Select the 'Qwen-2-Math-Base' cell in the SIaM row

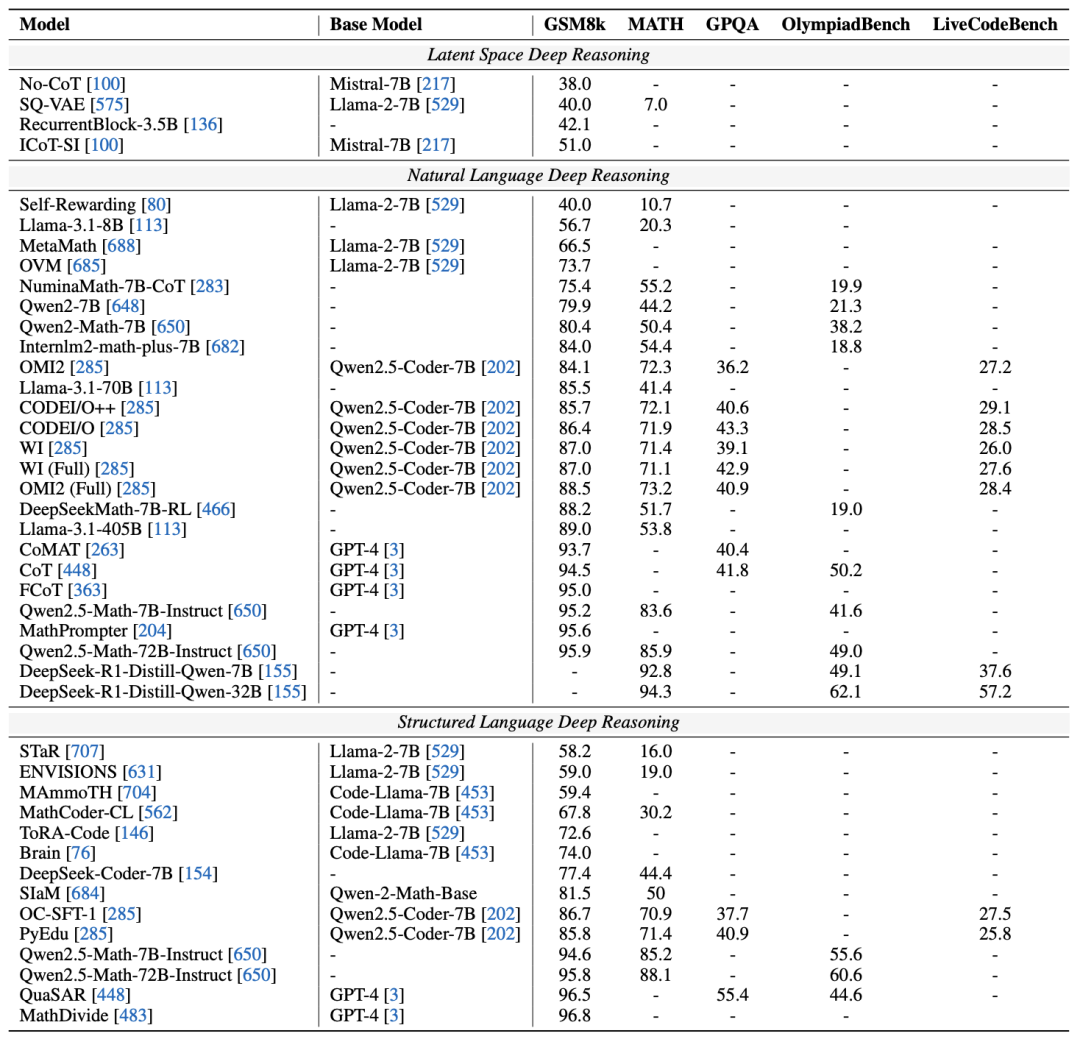(x=404, y=894)
